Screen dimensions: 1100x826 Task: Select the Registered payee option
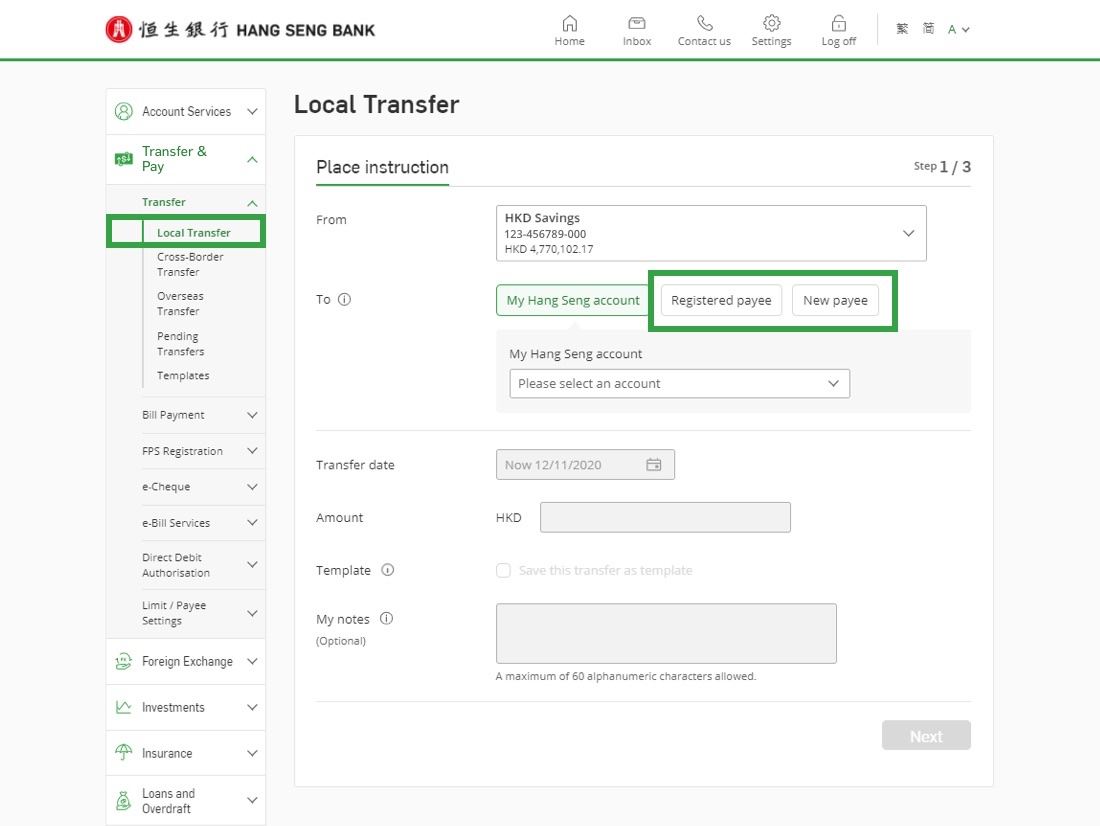coord(721,300)
